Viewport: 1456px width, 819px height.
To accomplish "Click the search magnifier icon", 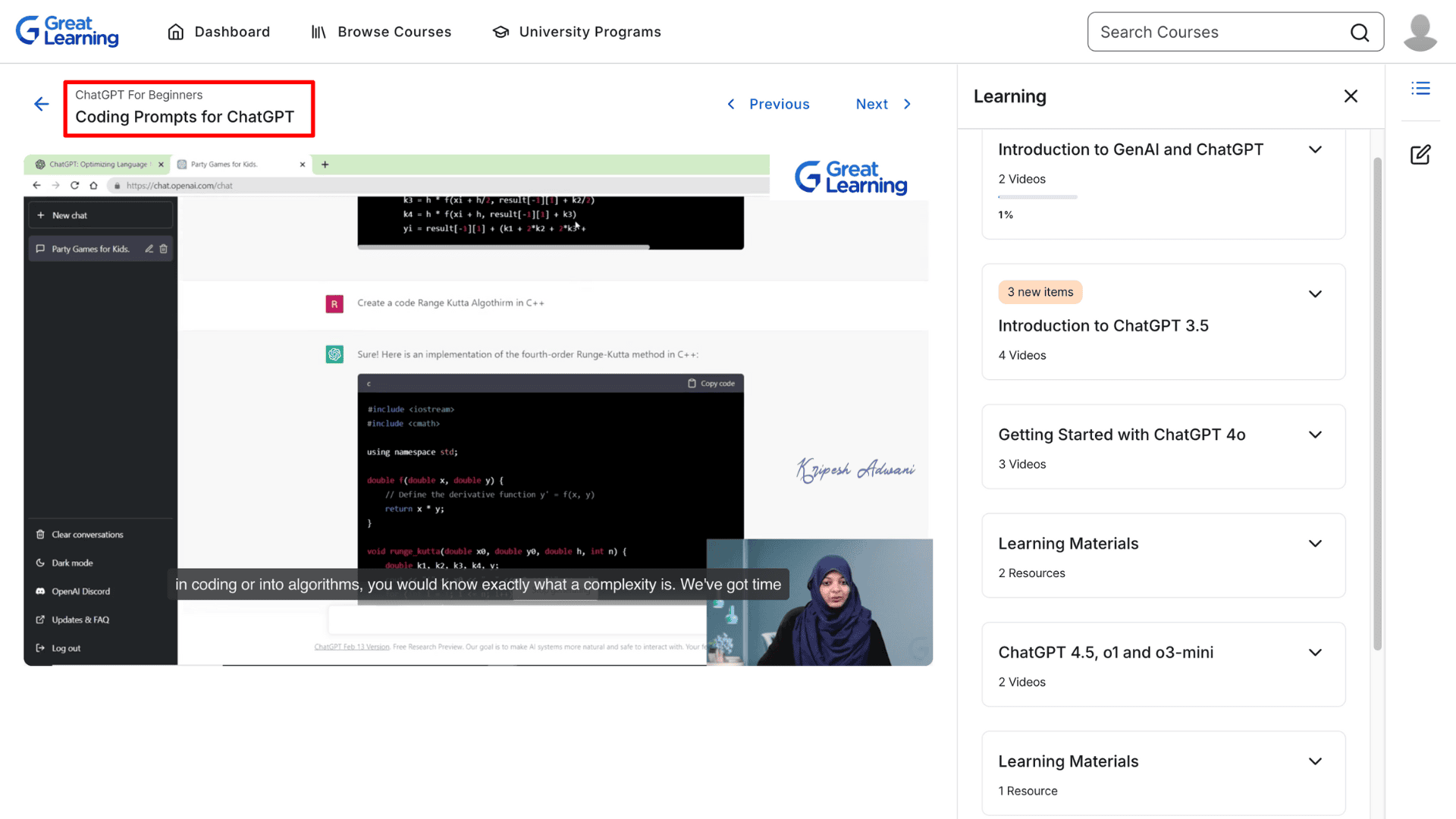I will pyautogui.click(x=1360, y=32).
